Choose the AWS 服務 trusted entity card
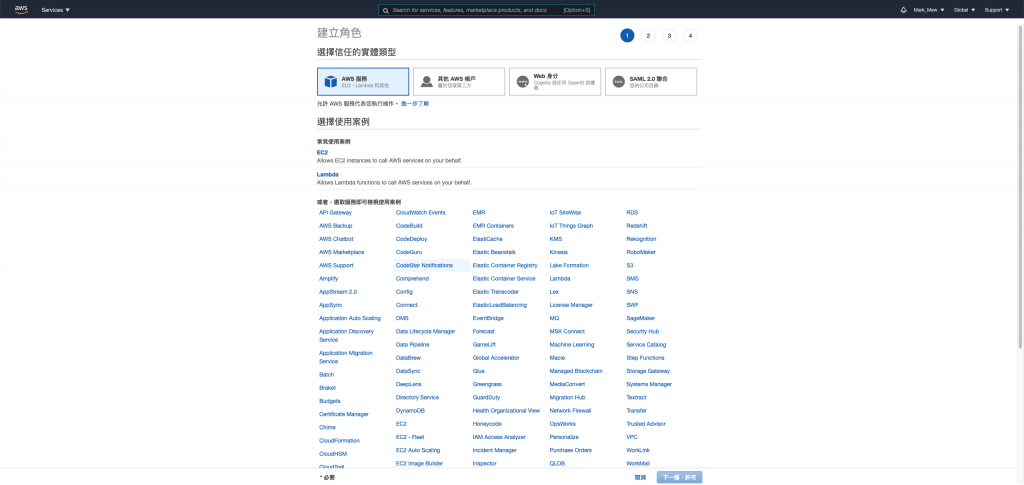 363,82
